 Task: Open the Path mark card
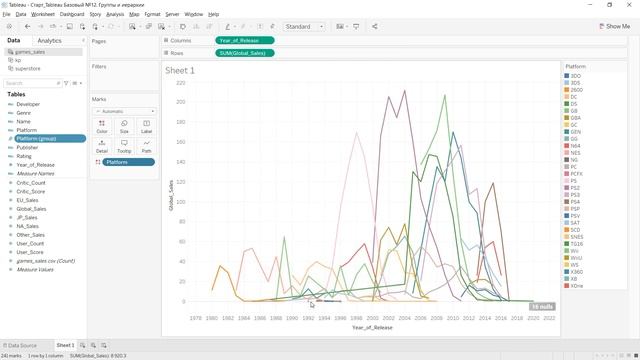click(x=147, y=146)
